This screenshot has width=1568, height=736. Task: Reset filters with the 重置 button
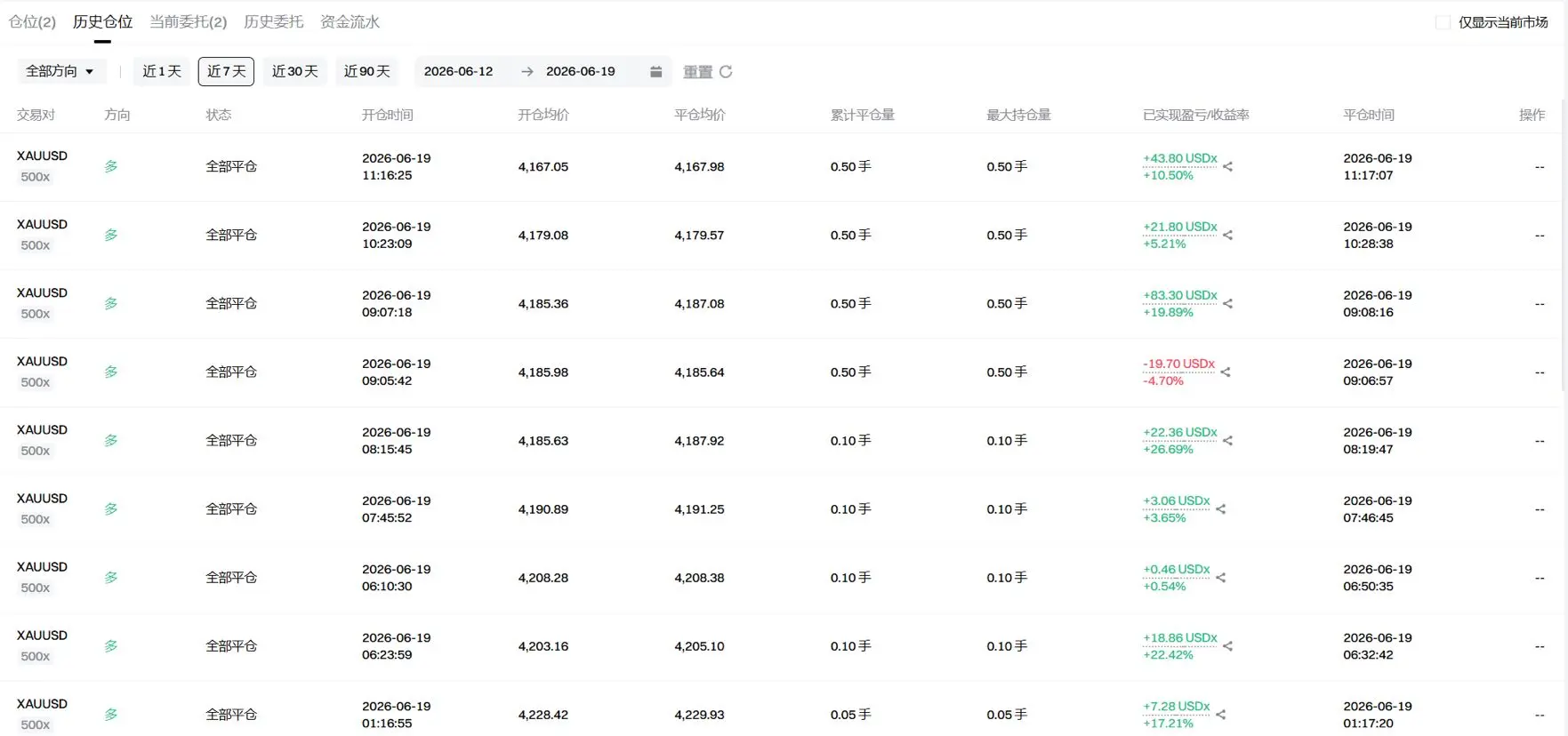click(x=707, y=71)
